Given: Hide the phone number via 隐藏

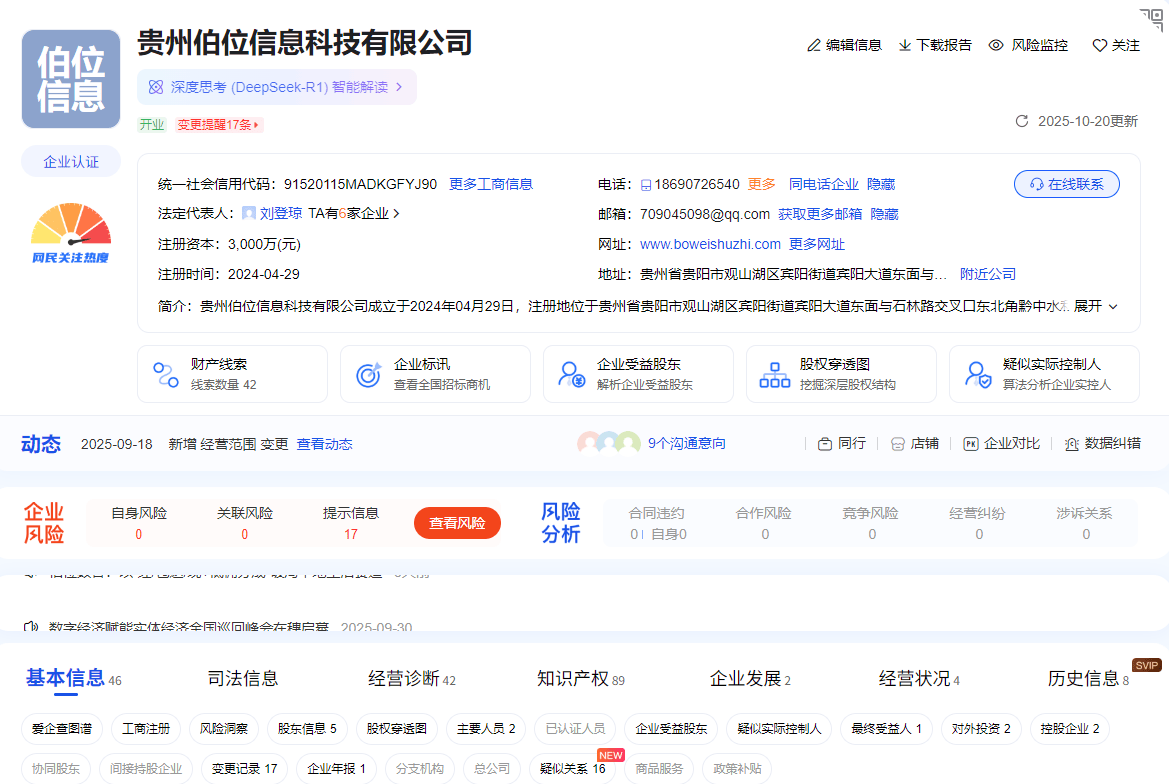Looking at the screenshot, I should [881, 184].
